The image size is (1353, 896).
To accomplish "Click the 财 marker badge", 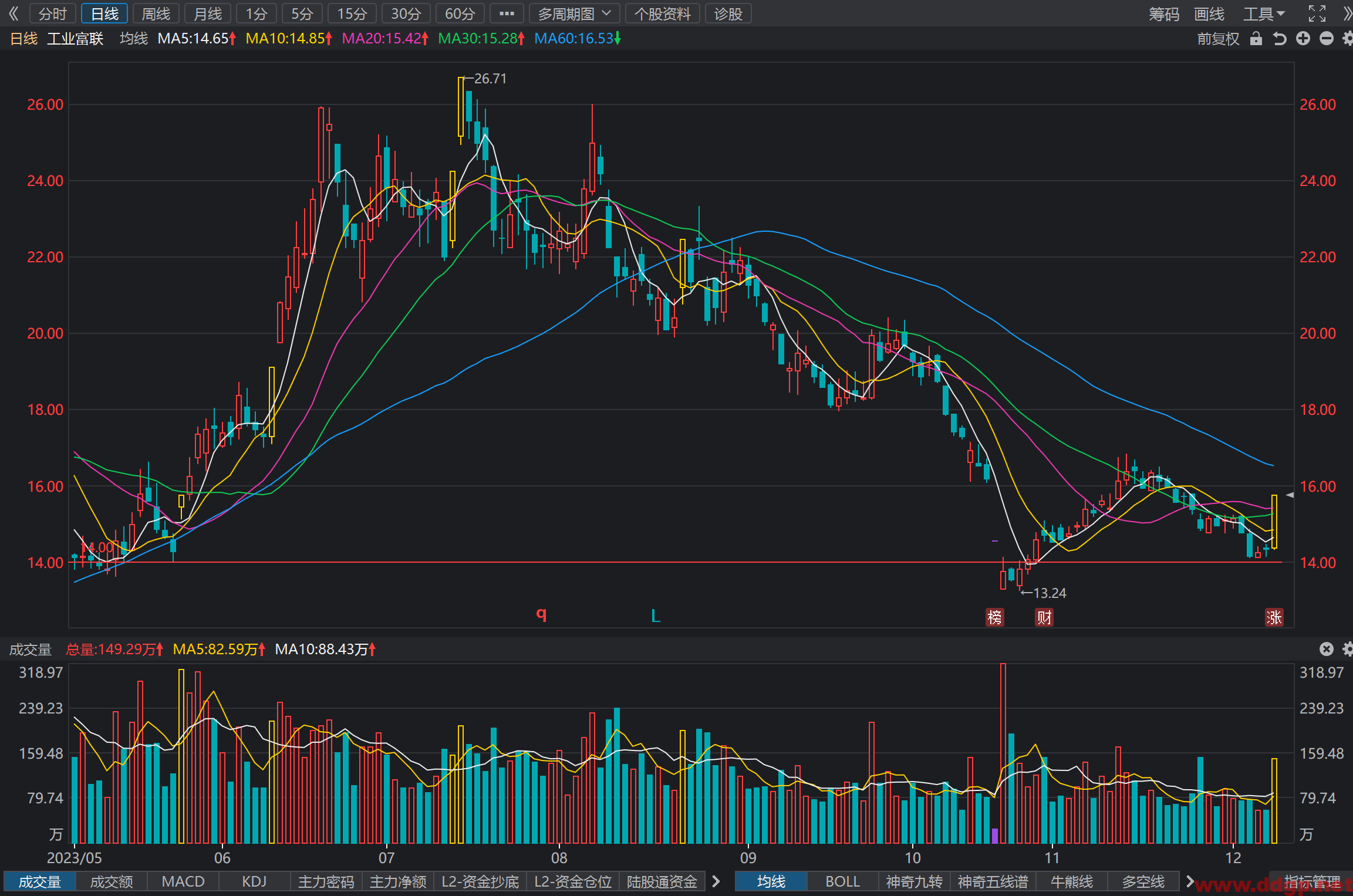I will click(x=1044, y=617).
